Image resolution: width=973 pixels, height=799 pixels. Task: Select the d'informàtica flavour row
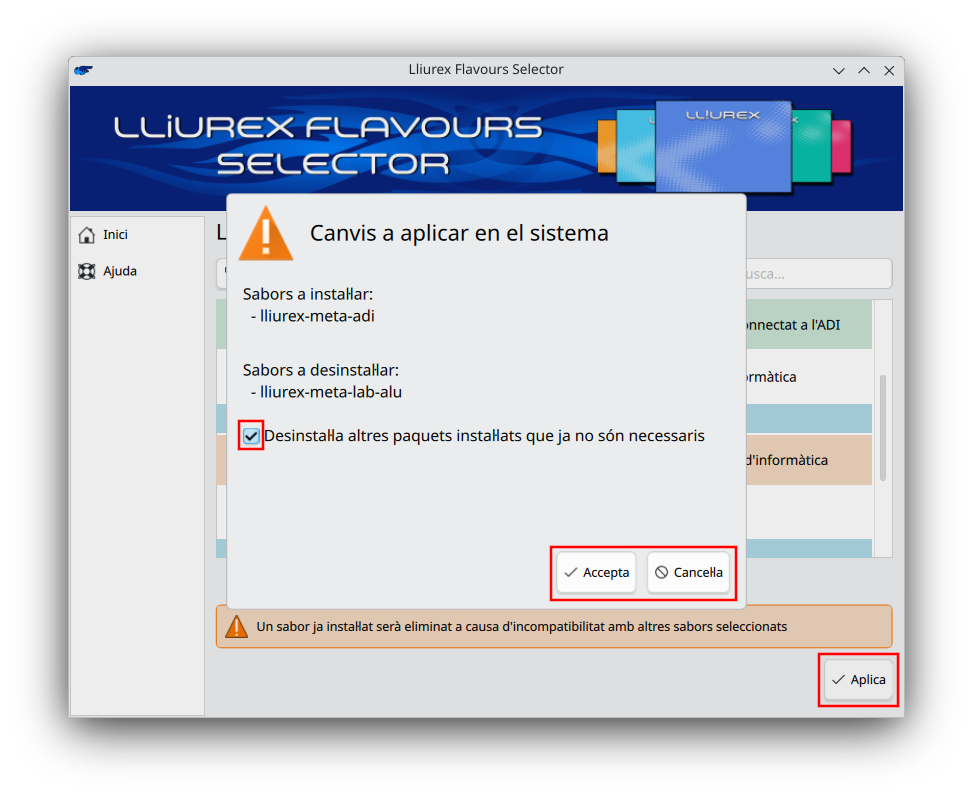[x=809, y=460]
